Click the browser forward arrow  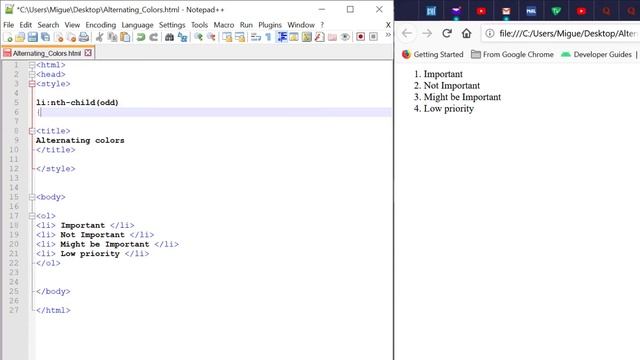[427, 33]
